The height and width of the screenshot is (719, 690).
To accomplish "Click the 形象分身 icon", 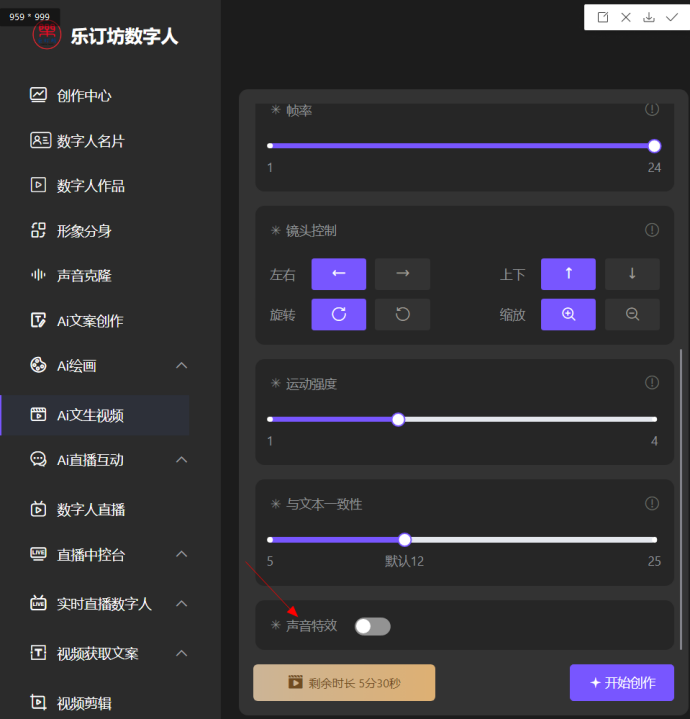I will [x=38, y=230].
